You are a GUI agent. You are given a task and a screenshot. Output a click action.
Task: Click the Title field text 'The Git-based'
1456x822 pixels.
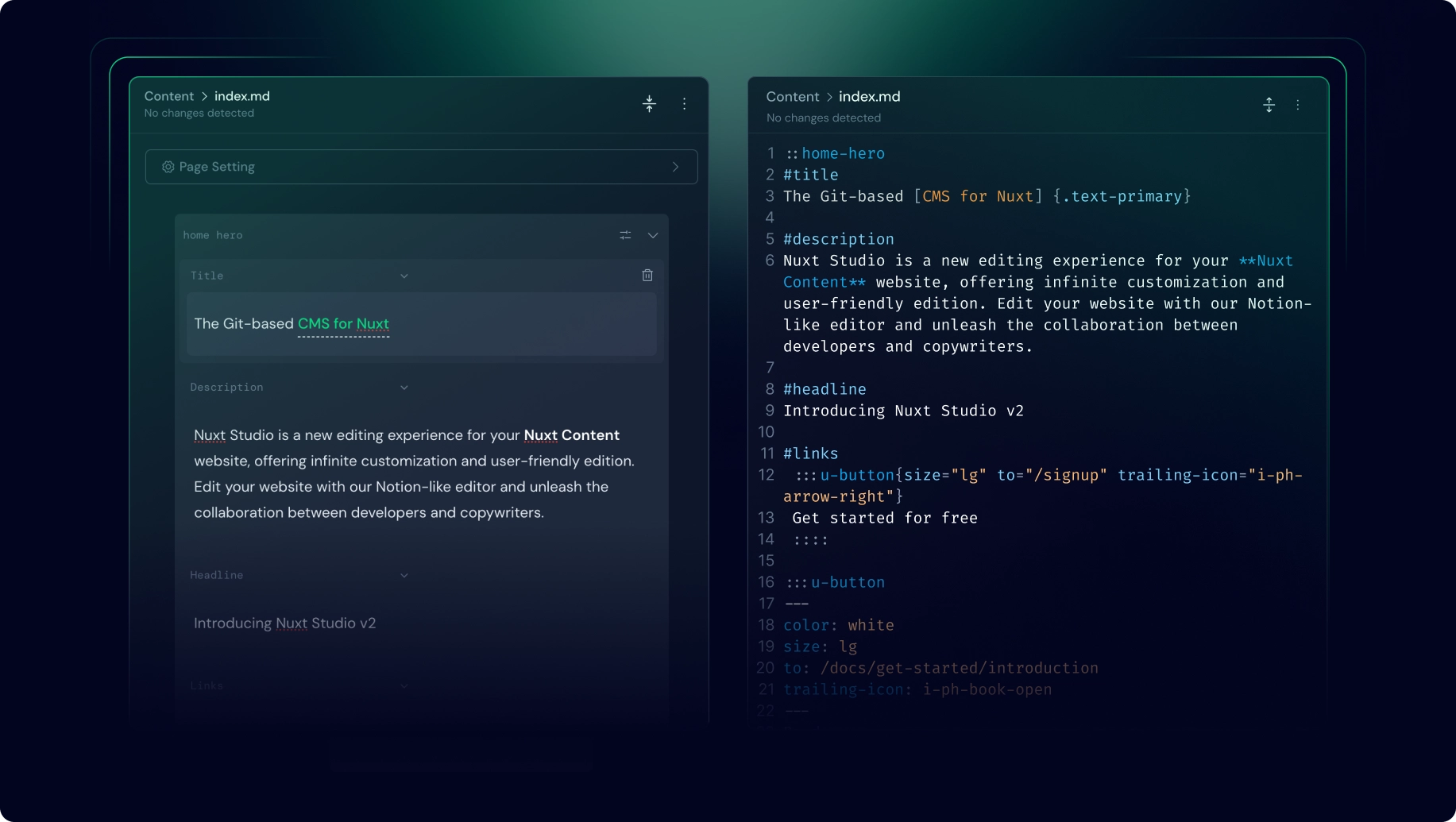pos(244,324)
